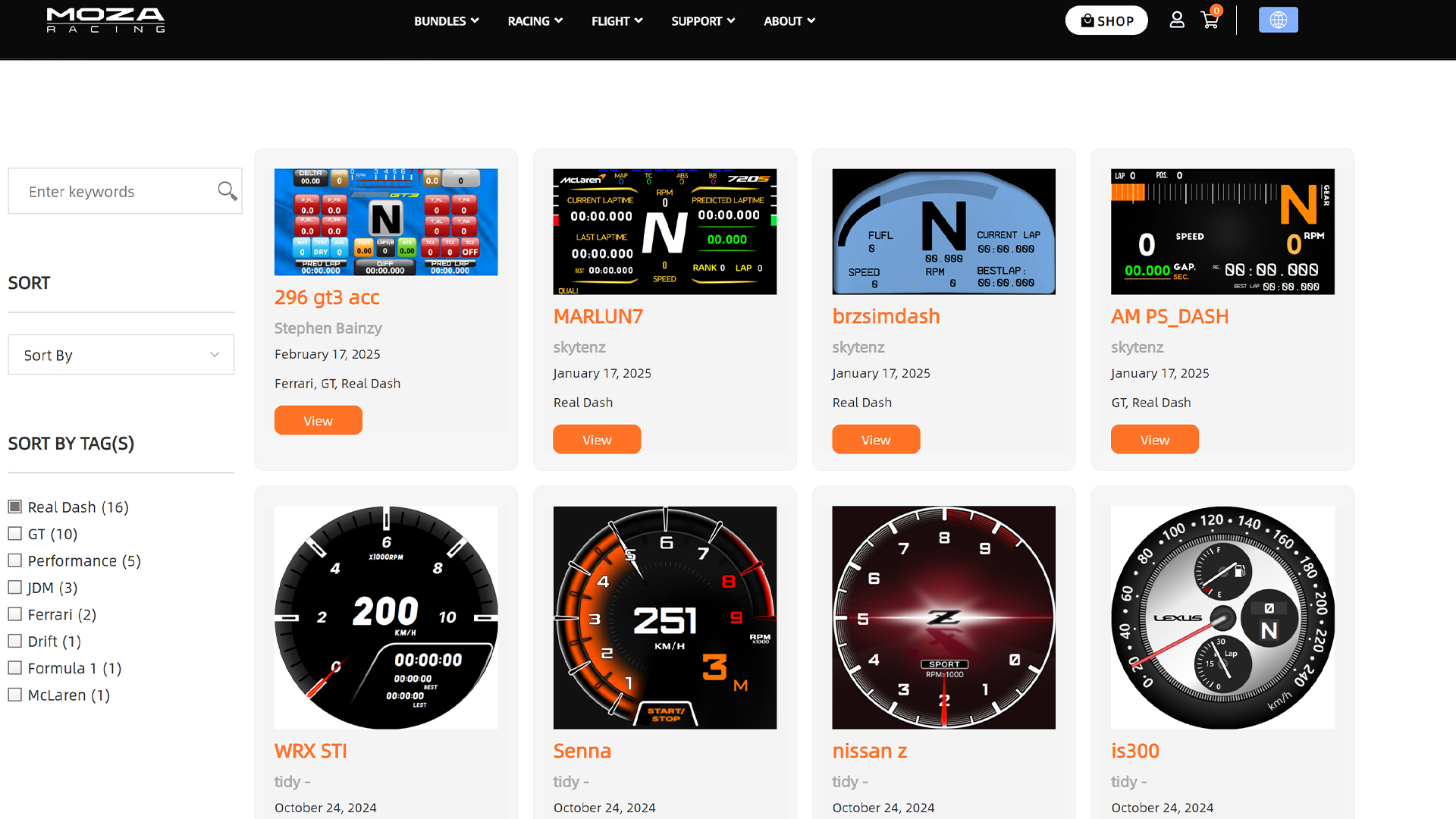Click the cart badge showing zero items
The width and height of the screenshot is (1456, 819).
click(x=1216, y=11)
